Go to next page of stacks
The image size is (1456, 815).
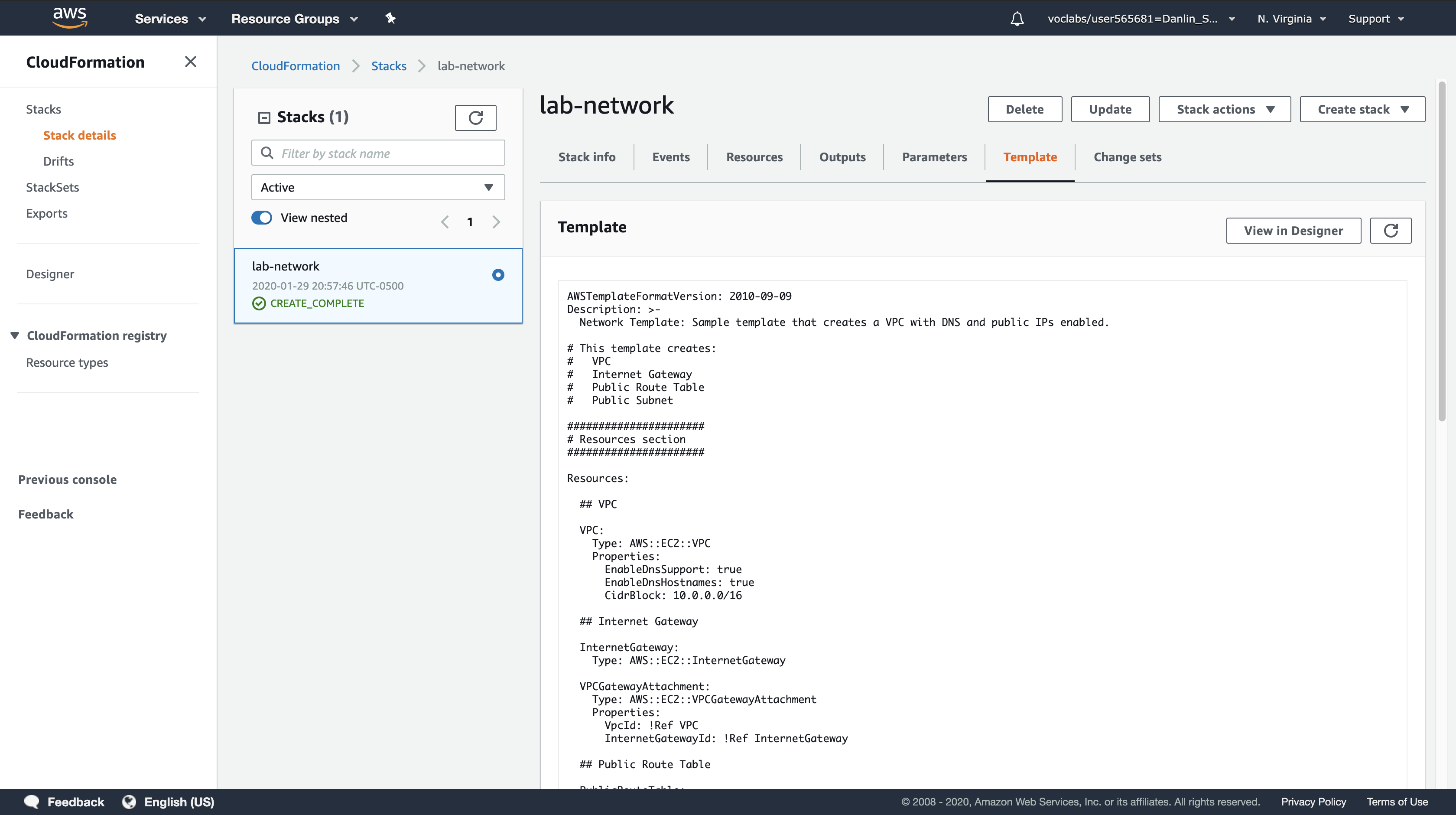pyautogui.click(x=496, y=222)
